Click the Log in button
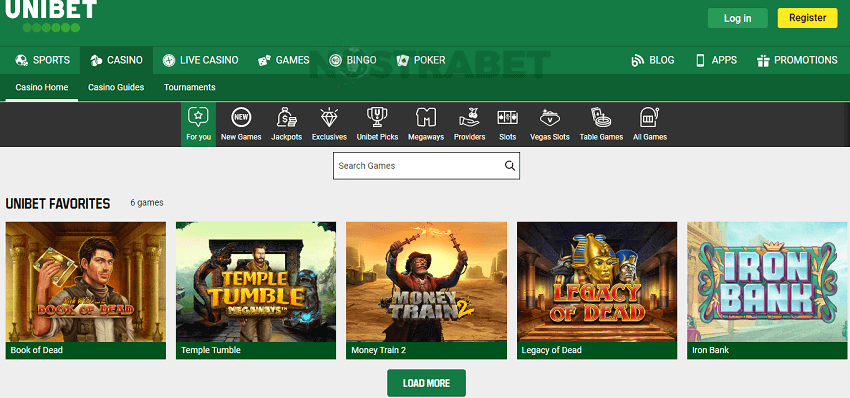 tap(738, 18)
